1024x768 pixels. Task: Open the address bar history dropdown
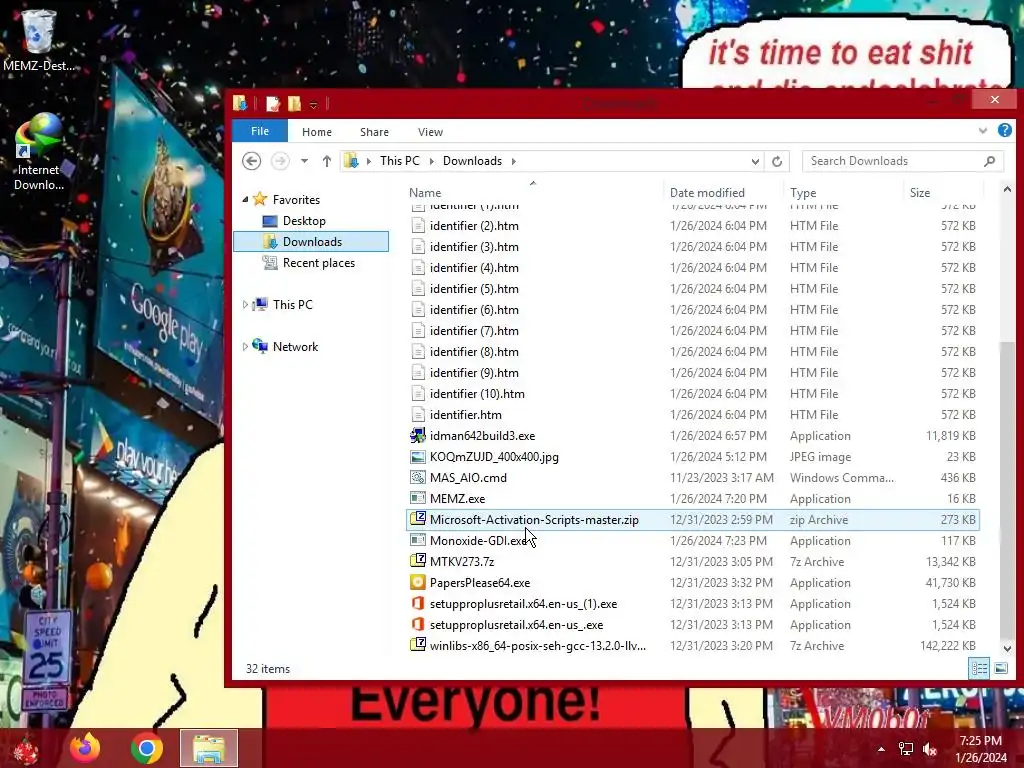755,161
